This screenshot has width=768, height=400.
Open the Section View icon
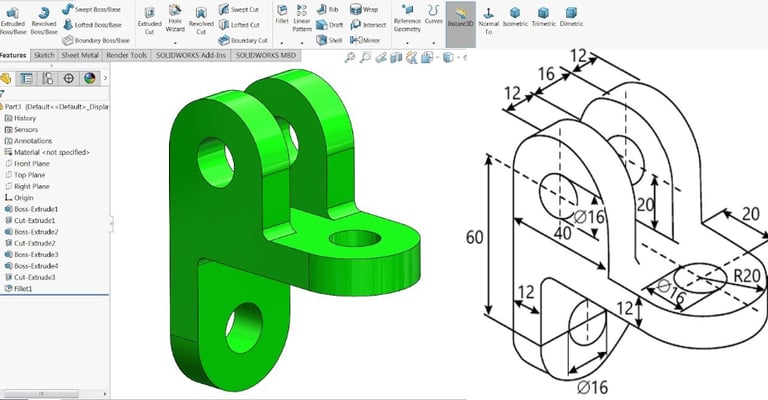tap(396, 58)
